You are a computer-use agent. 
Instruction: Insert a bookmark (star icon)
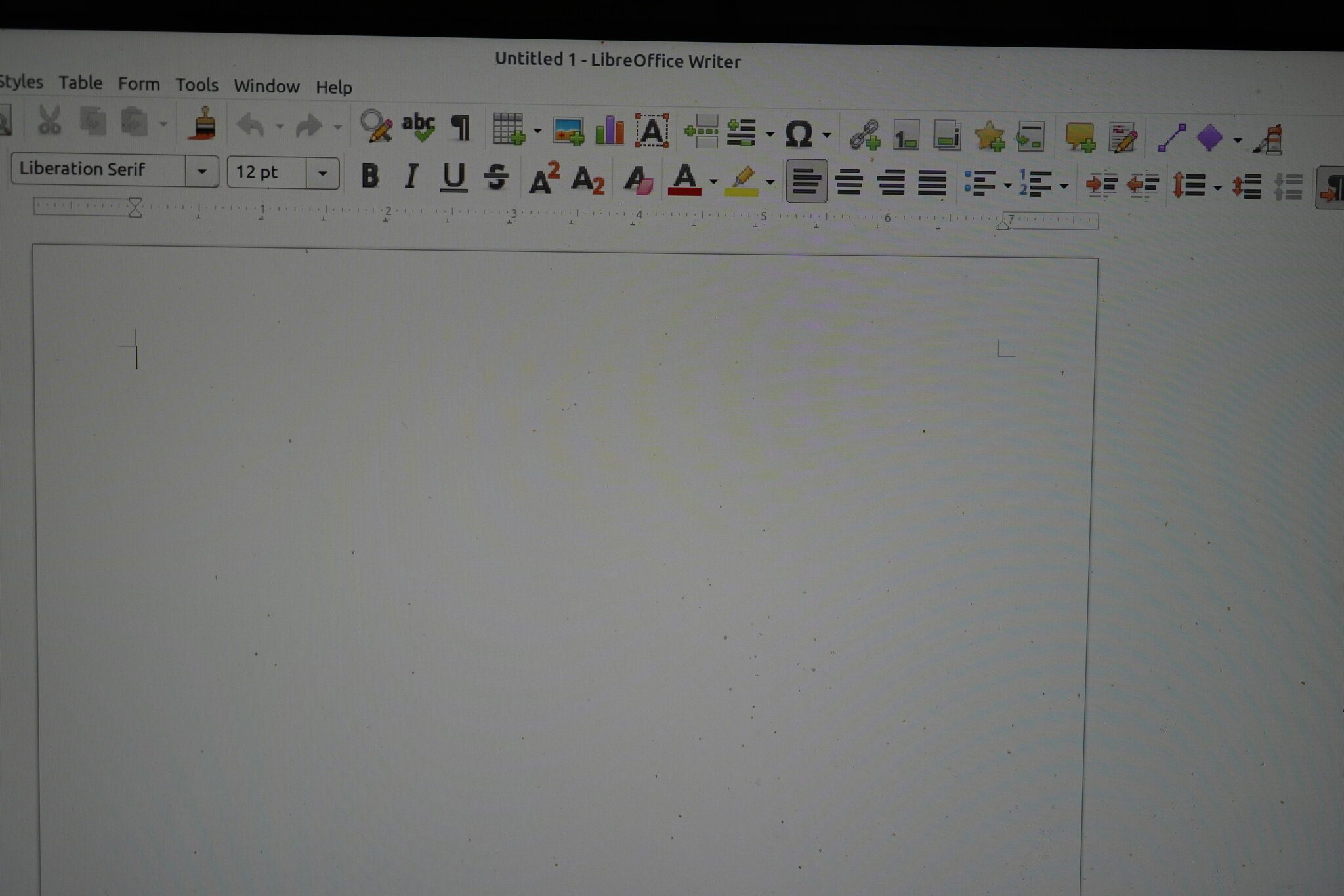point(990,136)
